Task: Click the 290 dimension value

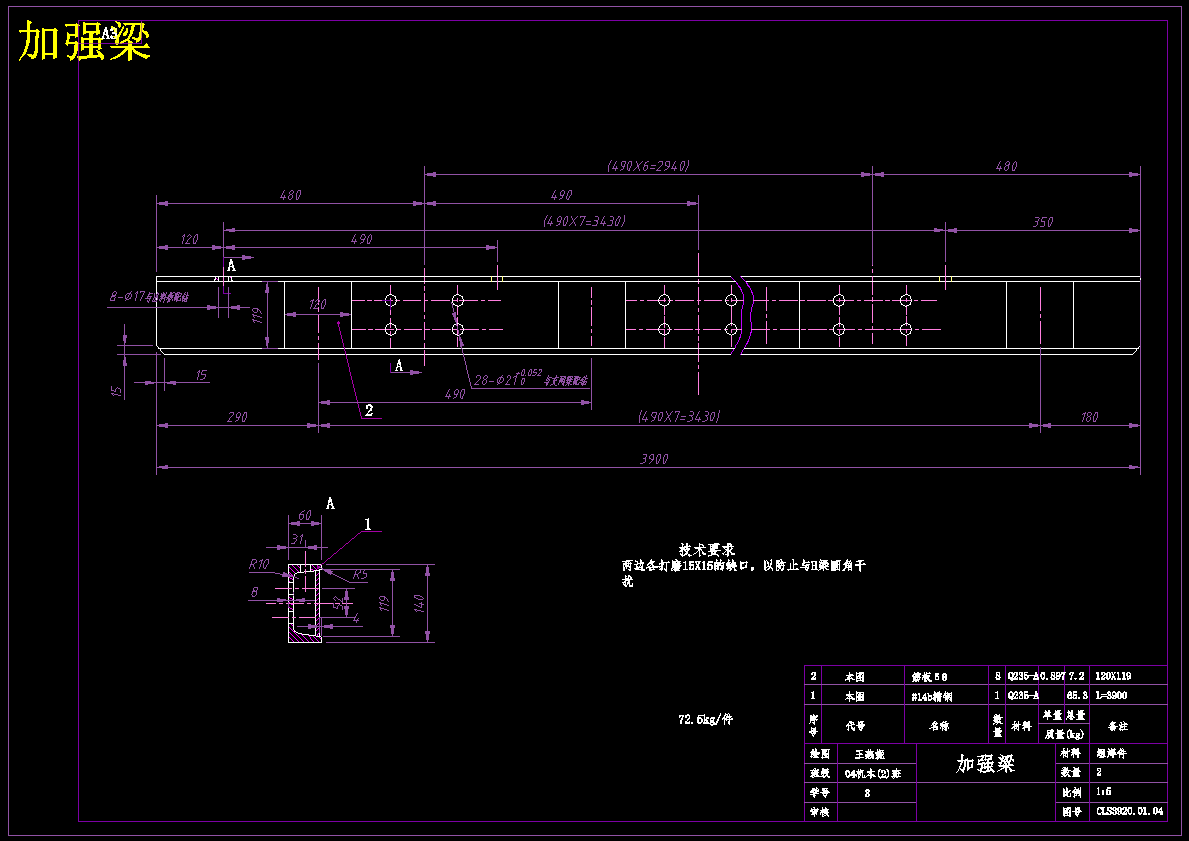Action: click(x=237, y=417)
